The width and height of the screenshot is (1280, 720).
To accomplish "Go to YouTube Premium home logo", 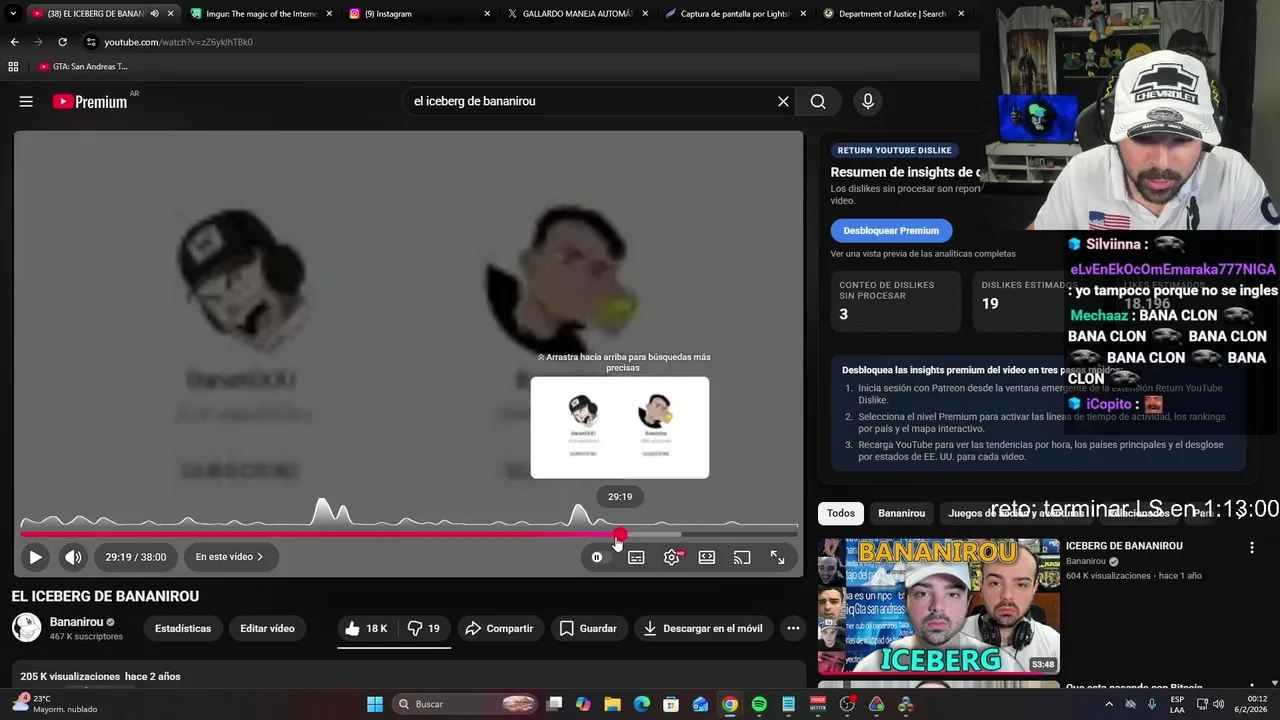I will (x=90, y=101).
